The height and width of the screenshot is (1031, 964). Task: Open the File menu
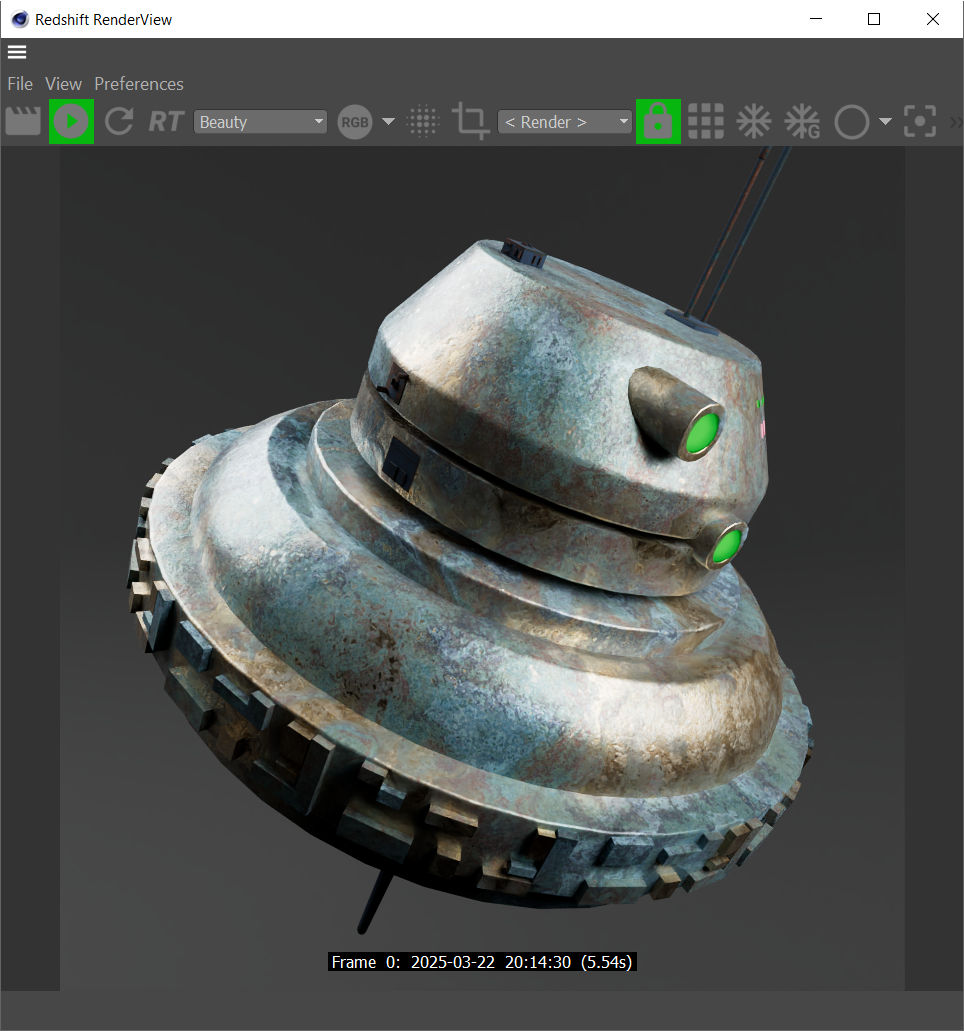click(x=20, y=84)
